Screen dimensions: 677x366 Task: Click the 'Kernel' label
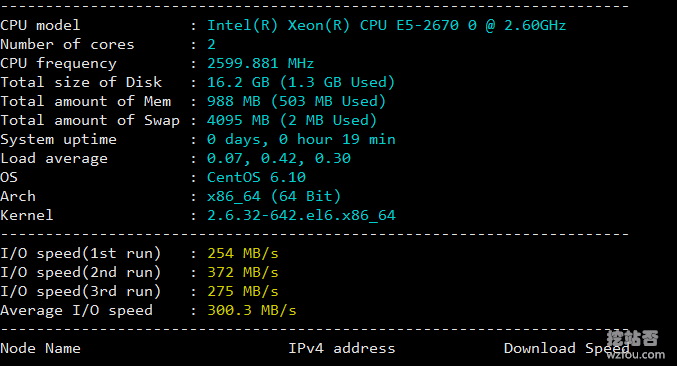[27, 215]
